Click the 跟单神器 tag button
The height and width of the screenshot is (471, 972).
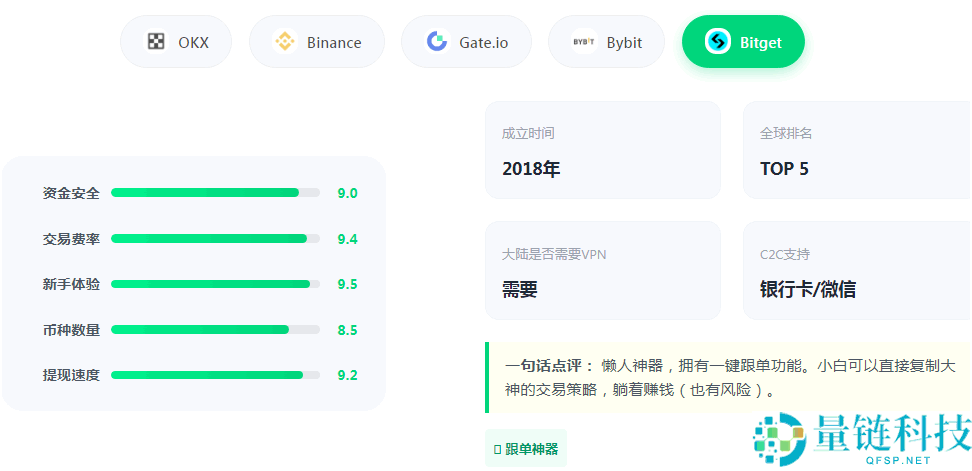[x=526, y=448]
